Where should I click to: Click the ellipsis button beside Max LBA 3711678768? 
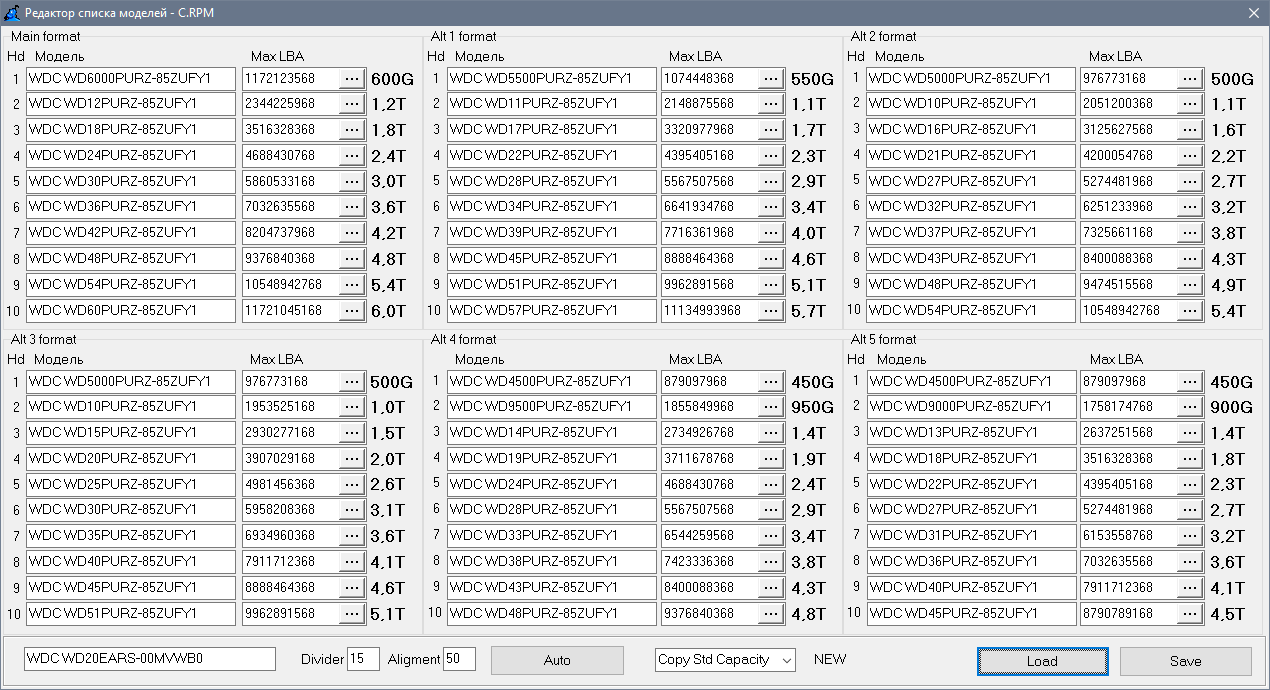click(x=771, y=459)
